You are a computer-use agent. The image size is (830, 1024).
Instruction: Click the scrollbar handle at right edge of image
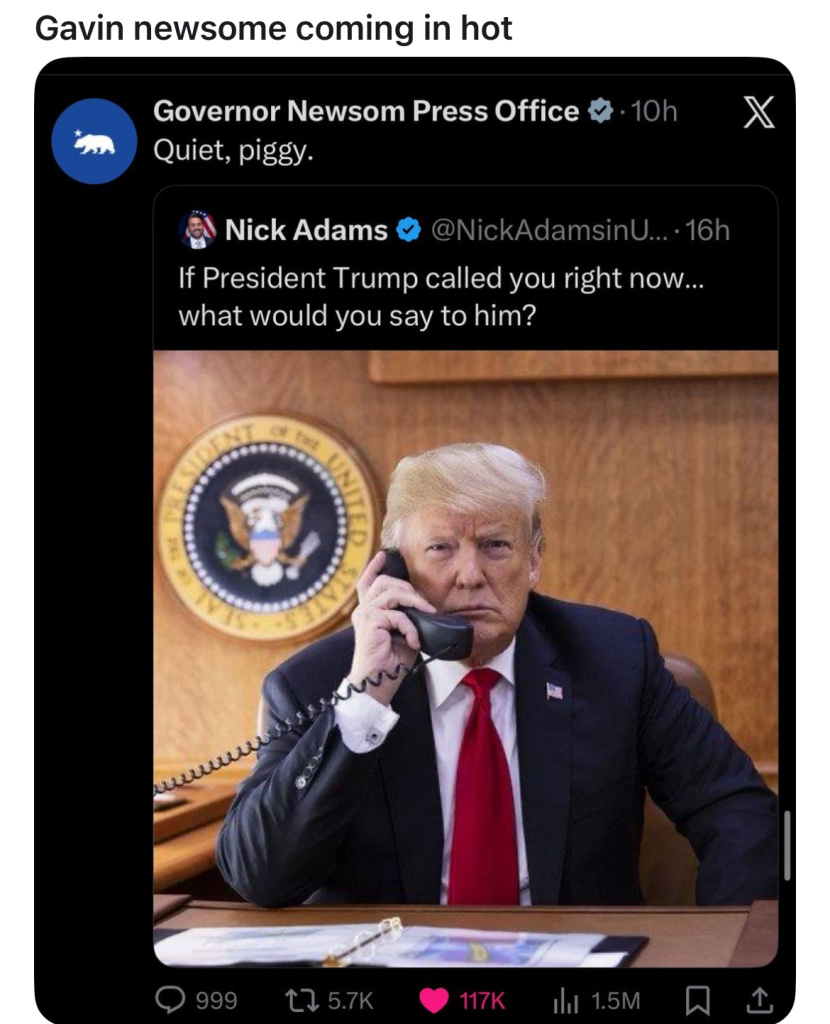pyautogui.click(x=787, y=846)
